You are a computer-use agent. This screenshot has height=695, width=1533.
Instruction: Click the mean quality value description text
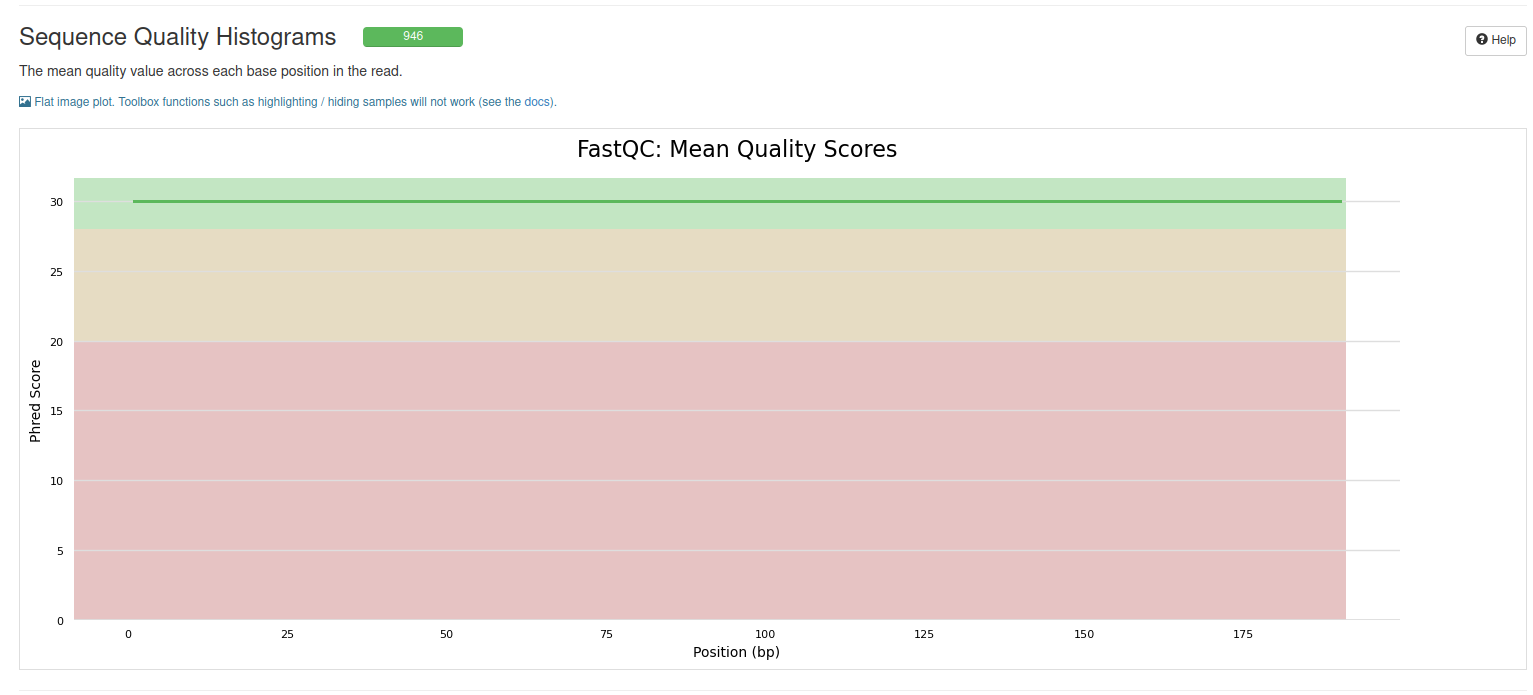coord(211,71)
